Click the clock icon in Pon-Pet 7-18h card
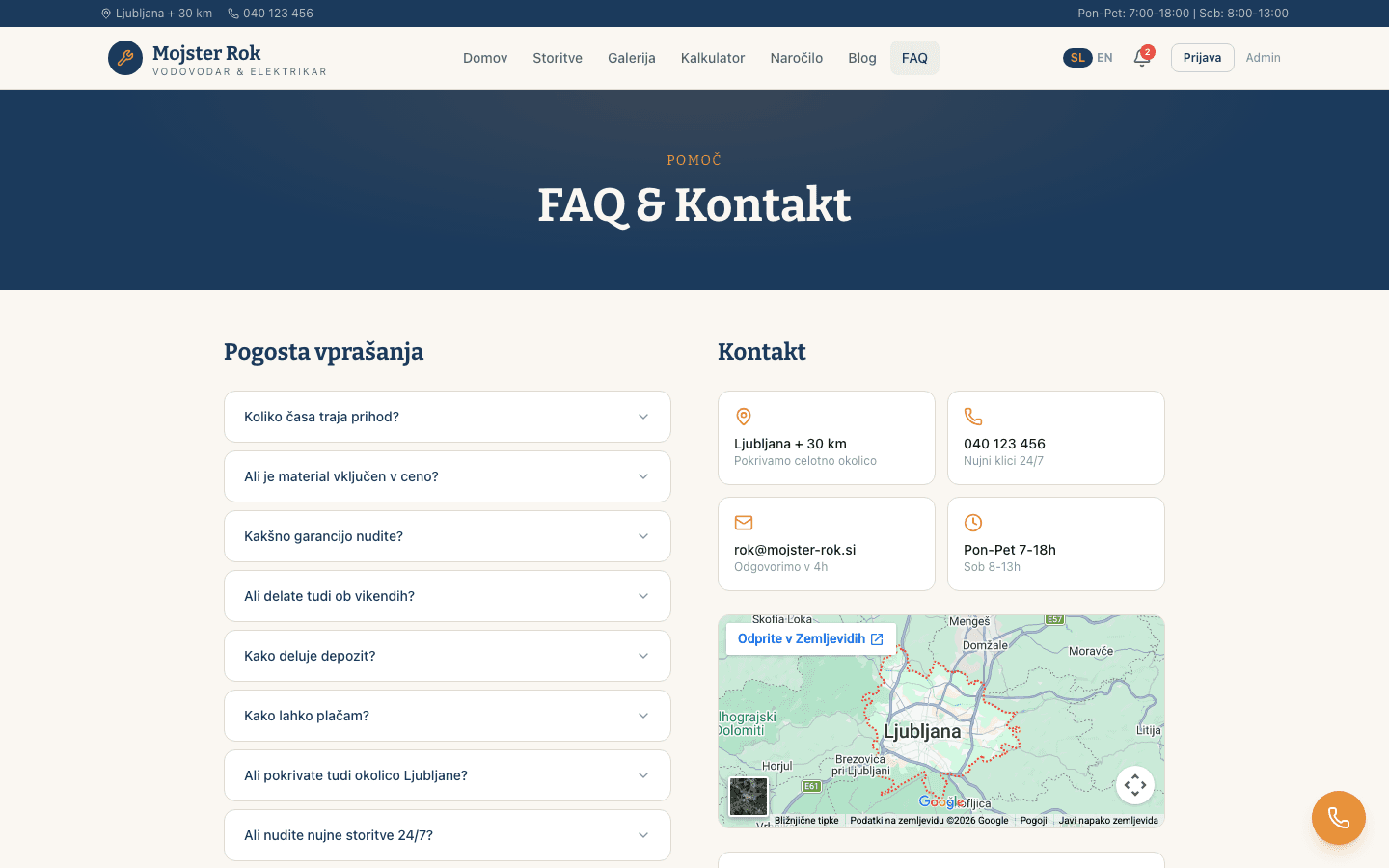Viewport: 1389px width, 868px height. coord(973,523)
